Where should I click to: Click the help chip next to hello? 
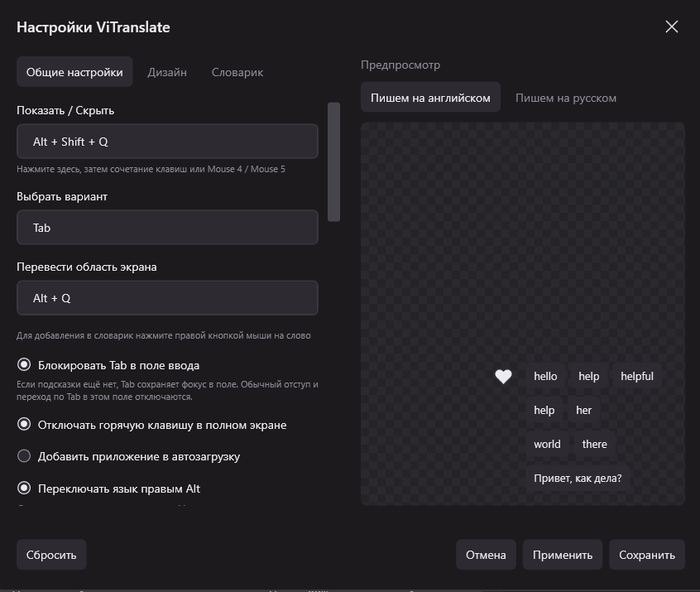(589, 376)
